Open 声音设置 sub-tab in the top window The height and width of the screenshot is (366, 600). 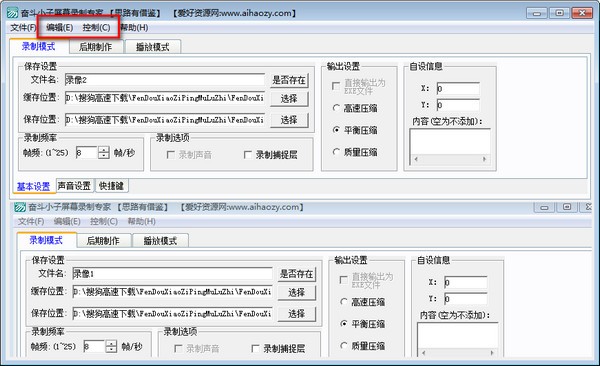[x=74, y=186]
